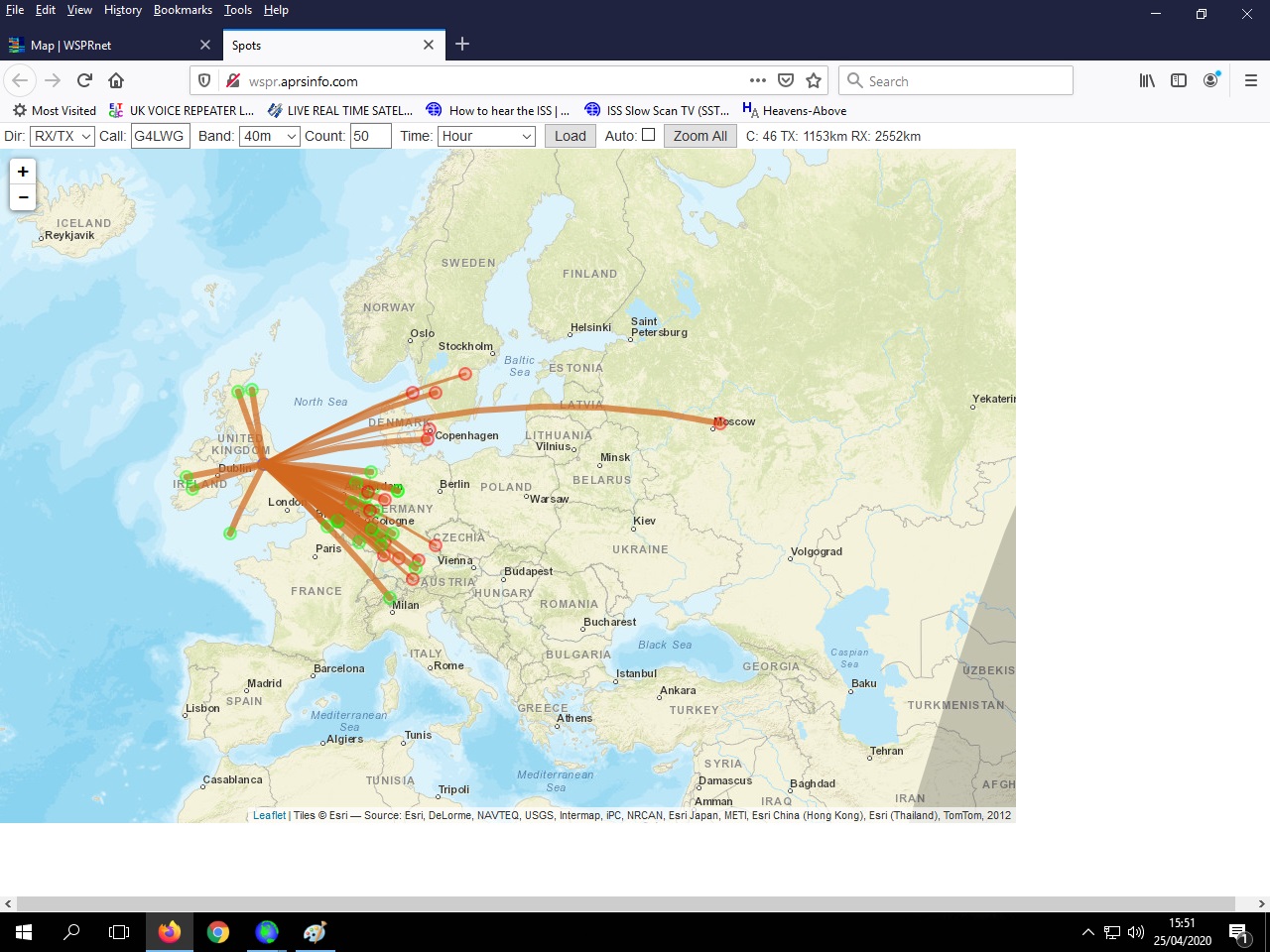
Task: Click the Call sign input field
Action: pos(160,136)
